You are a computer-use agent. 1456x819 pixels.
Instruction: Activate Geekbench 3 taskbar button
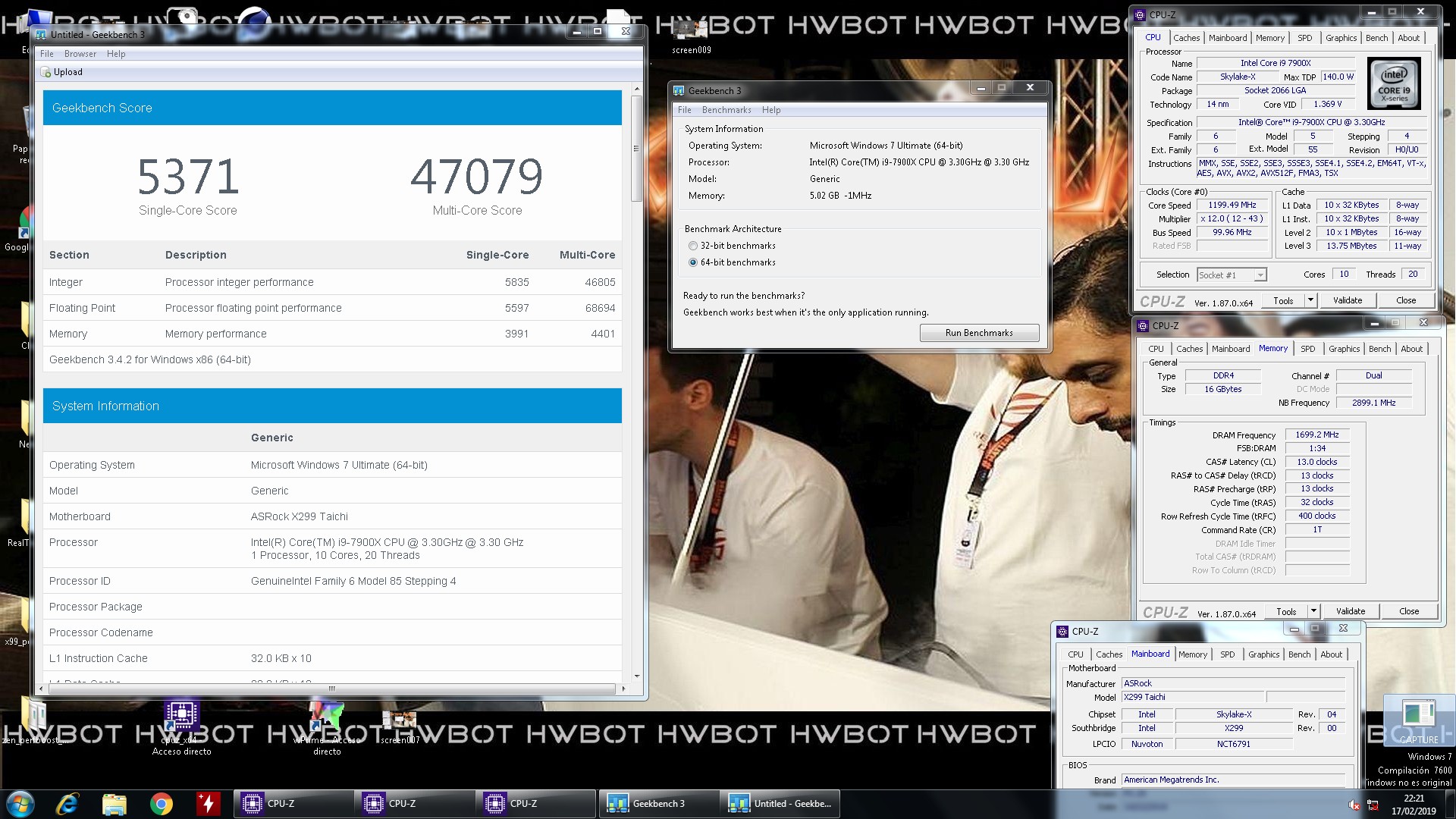(x=658, y=804)
